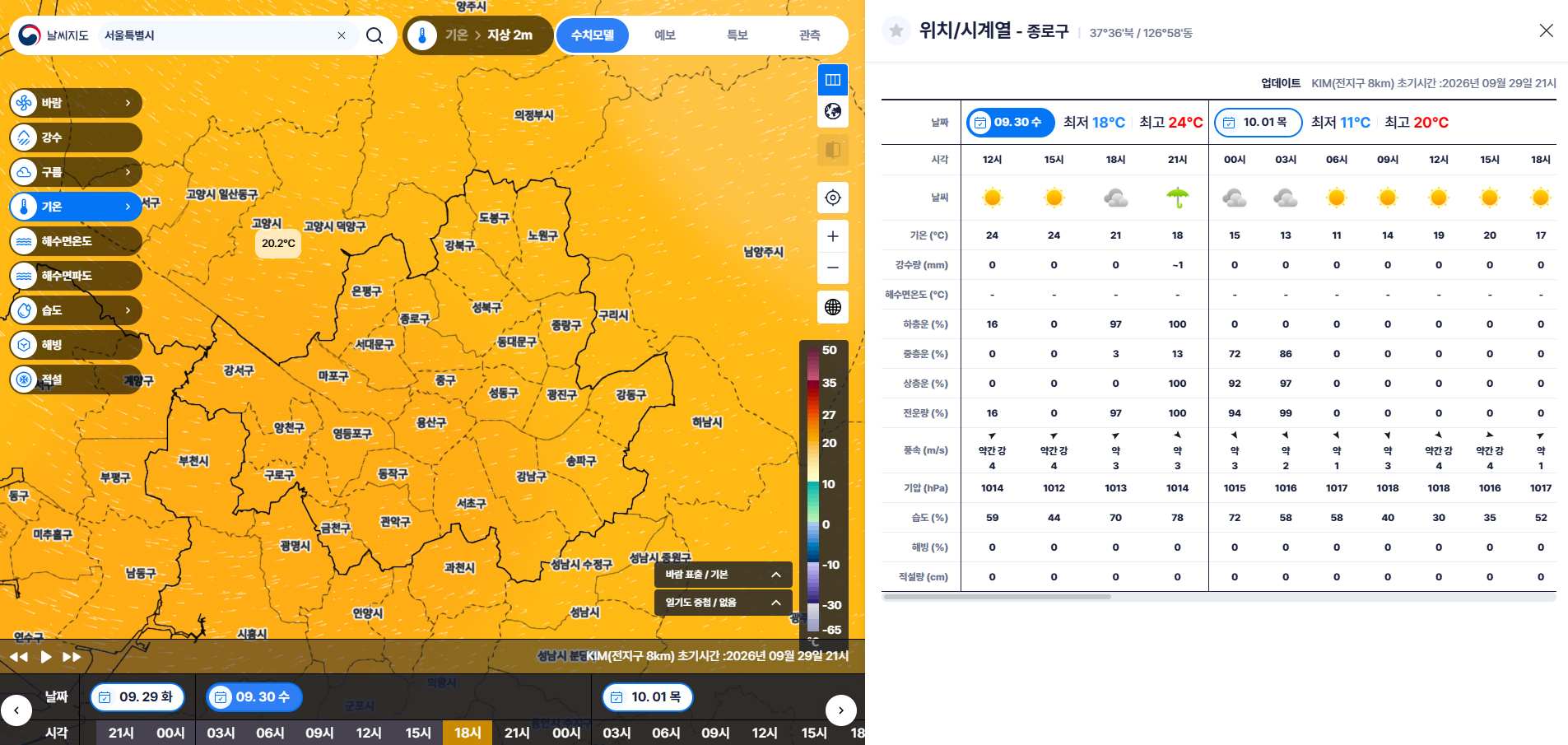
Task: Select the 습도 (humidity) layer icon
Action: pos(25,310)
